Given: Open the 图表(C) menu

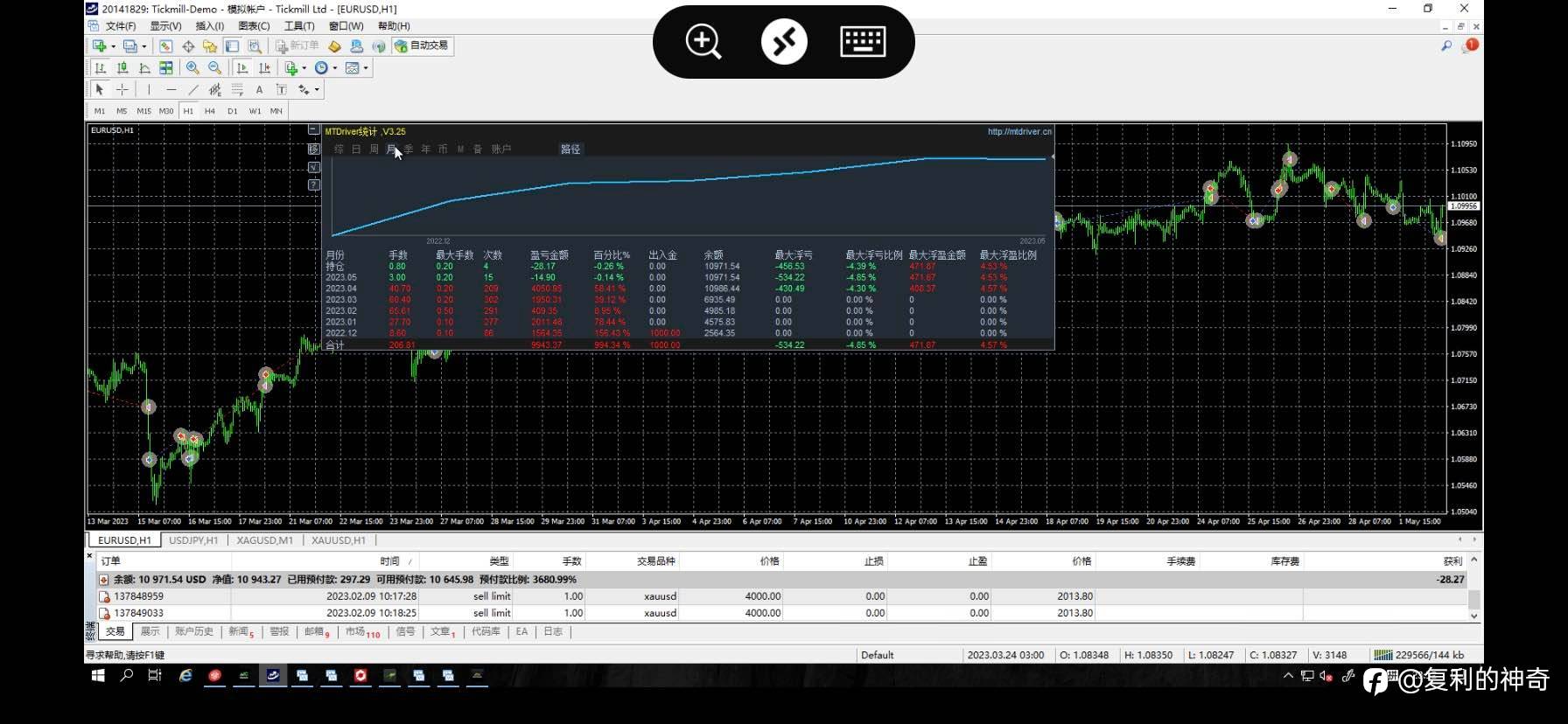Looking at the screenshot, I should point(254,26).
